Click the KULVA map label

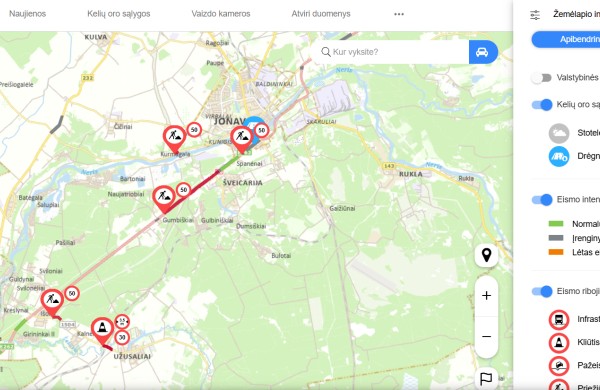point(96,37)
